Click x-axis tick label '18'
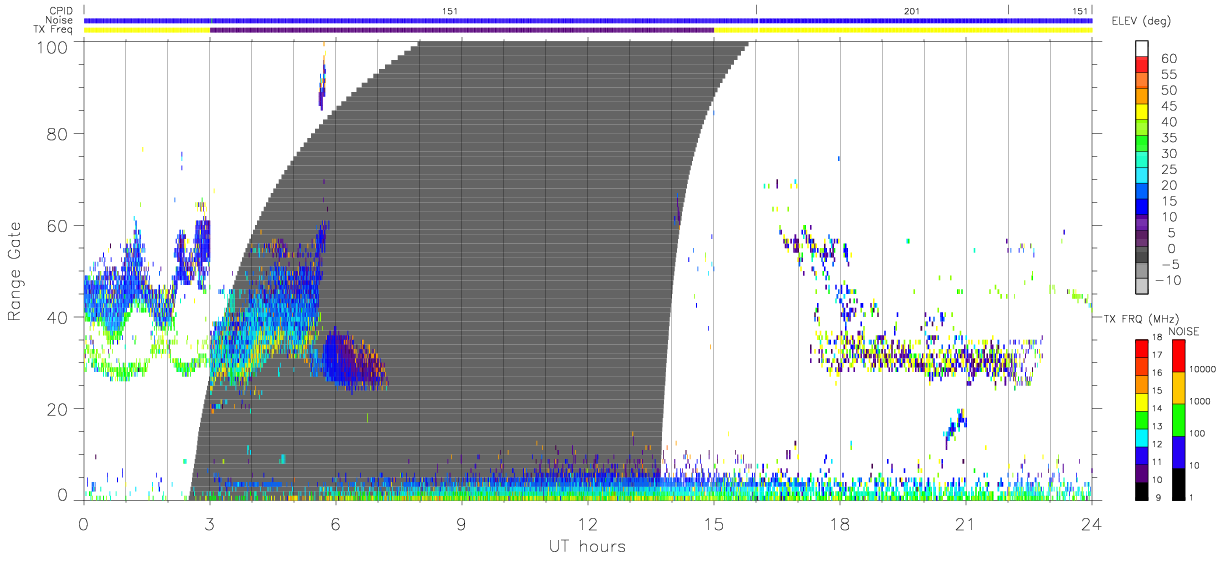The height and width of the screenshot is (567, 1228). (x=840, y=523)
